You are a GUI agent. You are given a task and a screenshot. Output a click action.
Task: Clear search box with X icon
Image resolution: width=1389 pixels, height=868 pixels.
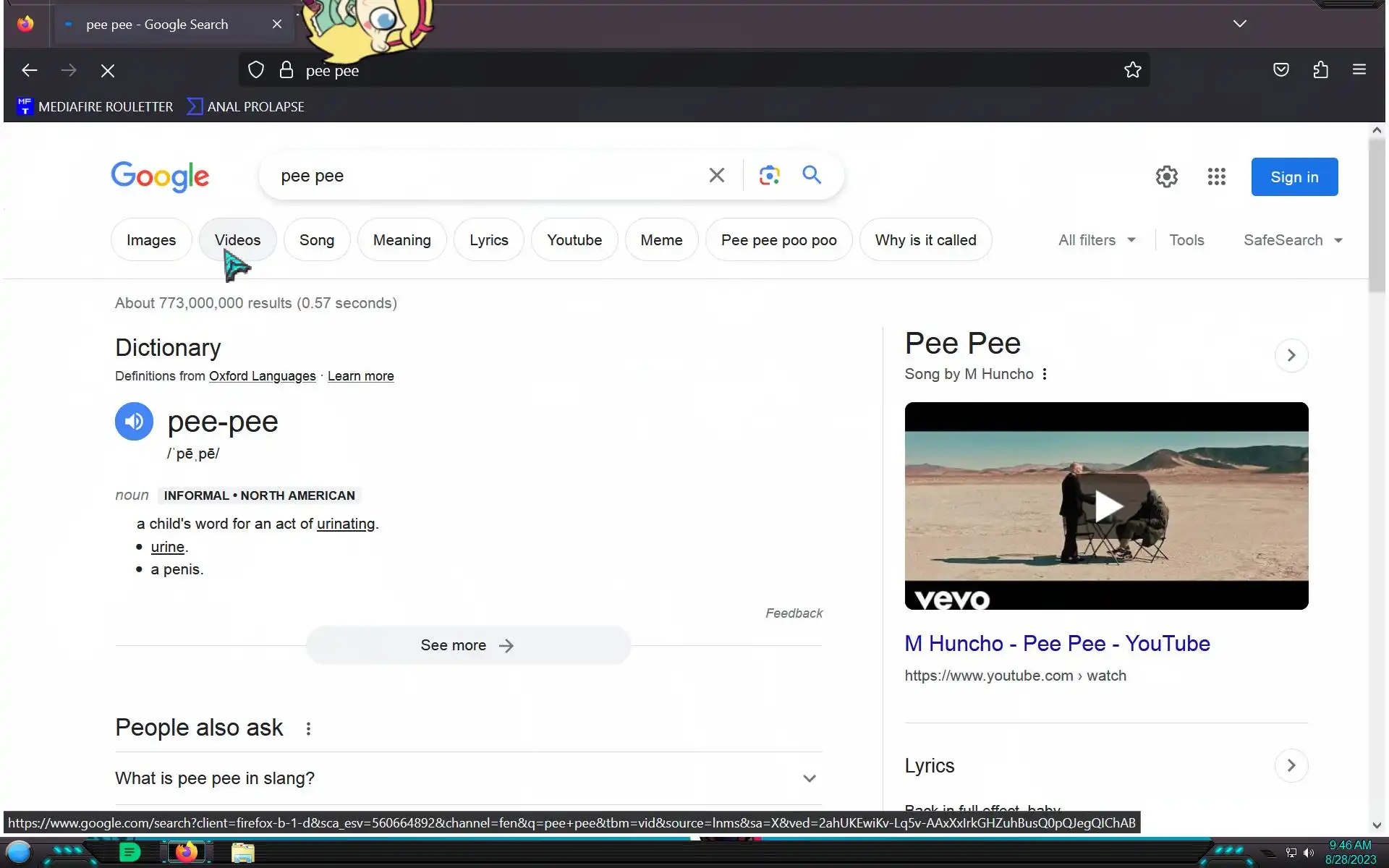pos(716,175)
